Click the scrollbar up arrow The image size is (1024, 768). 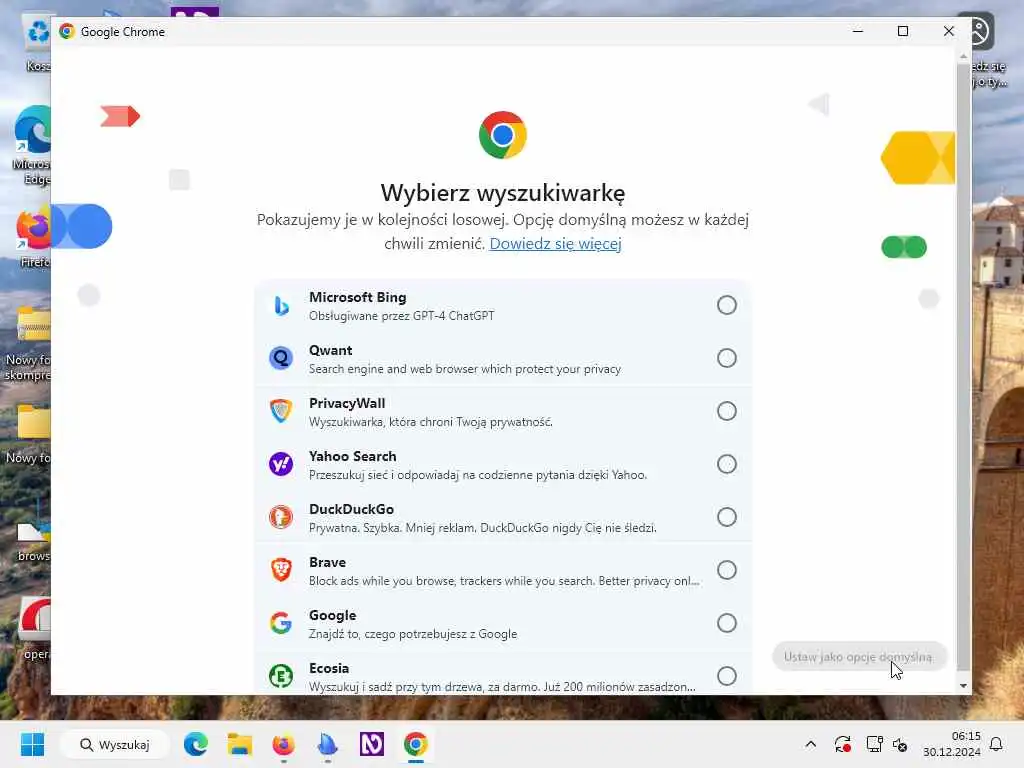(x=963, y=57)
